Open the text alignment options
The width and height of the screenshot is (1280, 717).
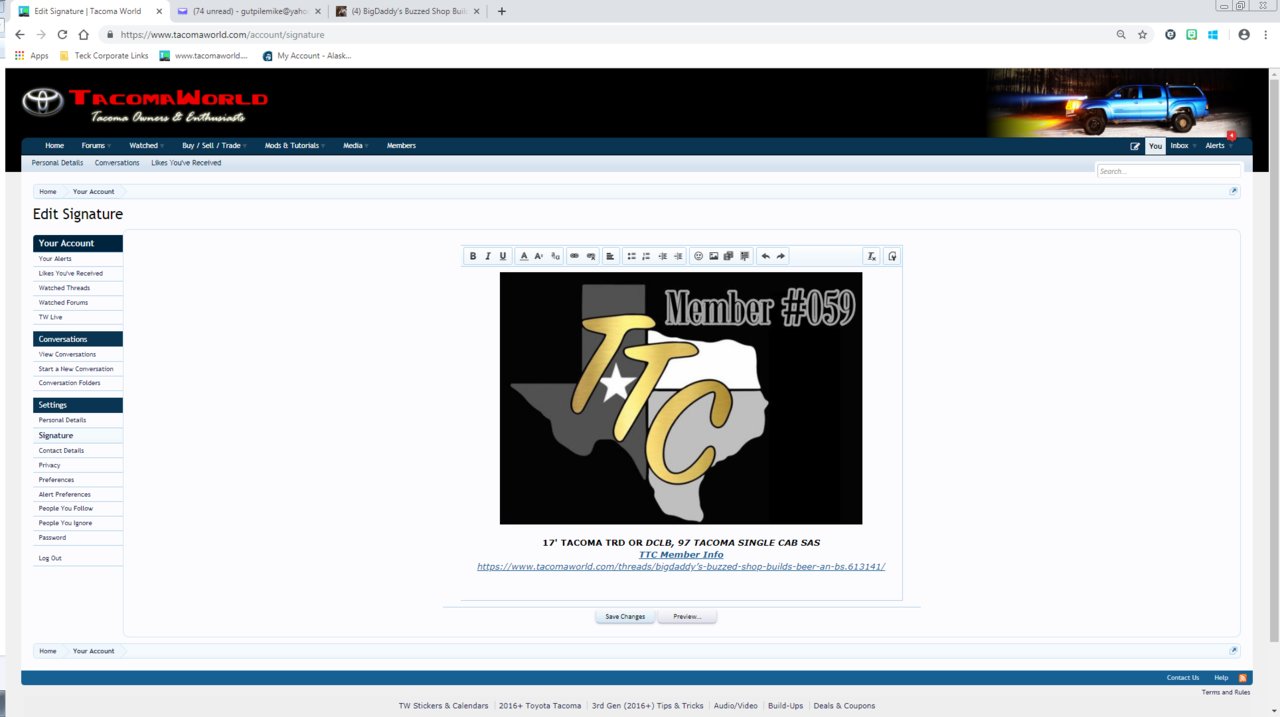(x=610, y=256)
